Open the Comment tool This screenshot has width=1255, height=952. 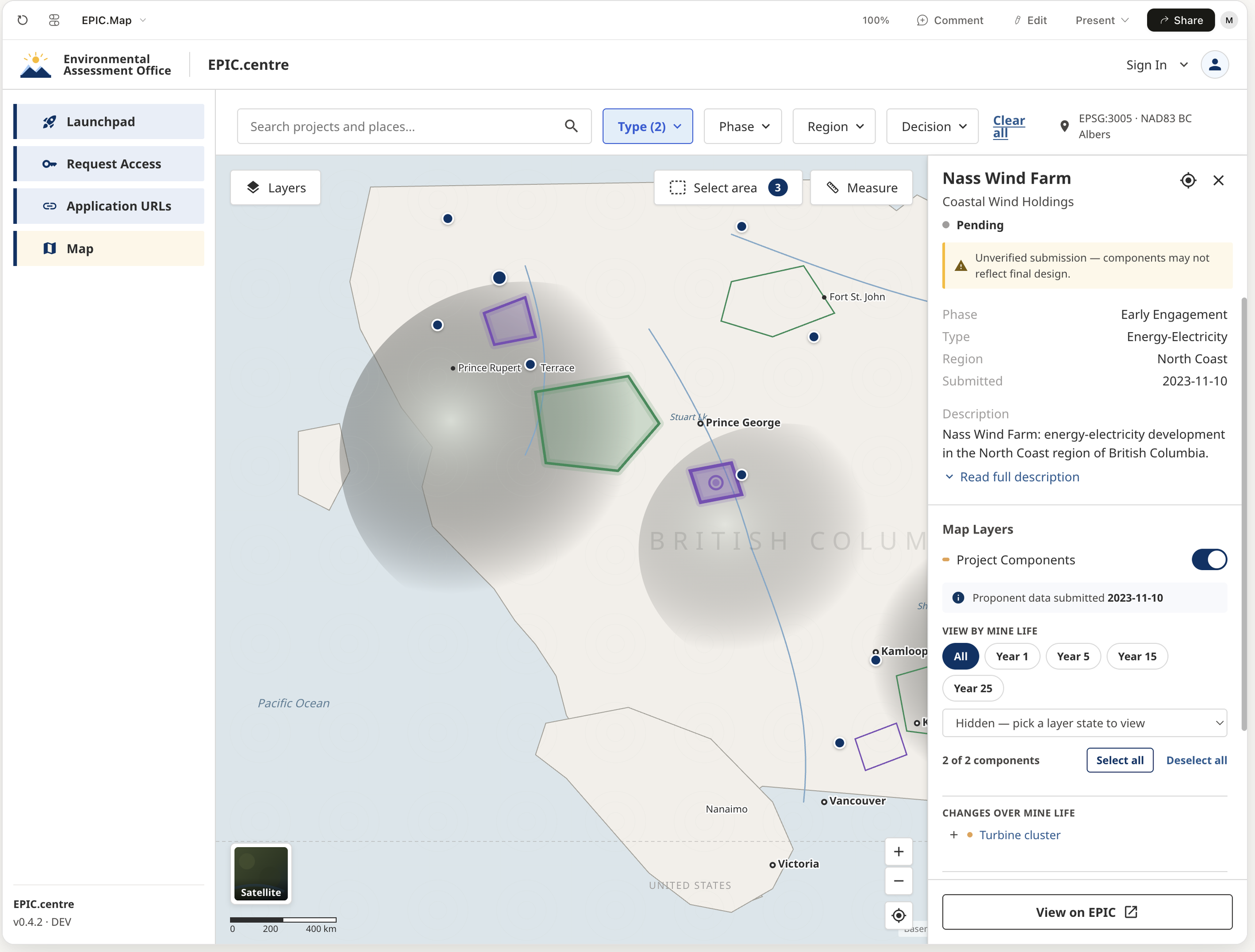tap(950, 21)
